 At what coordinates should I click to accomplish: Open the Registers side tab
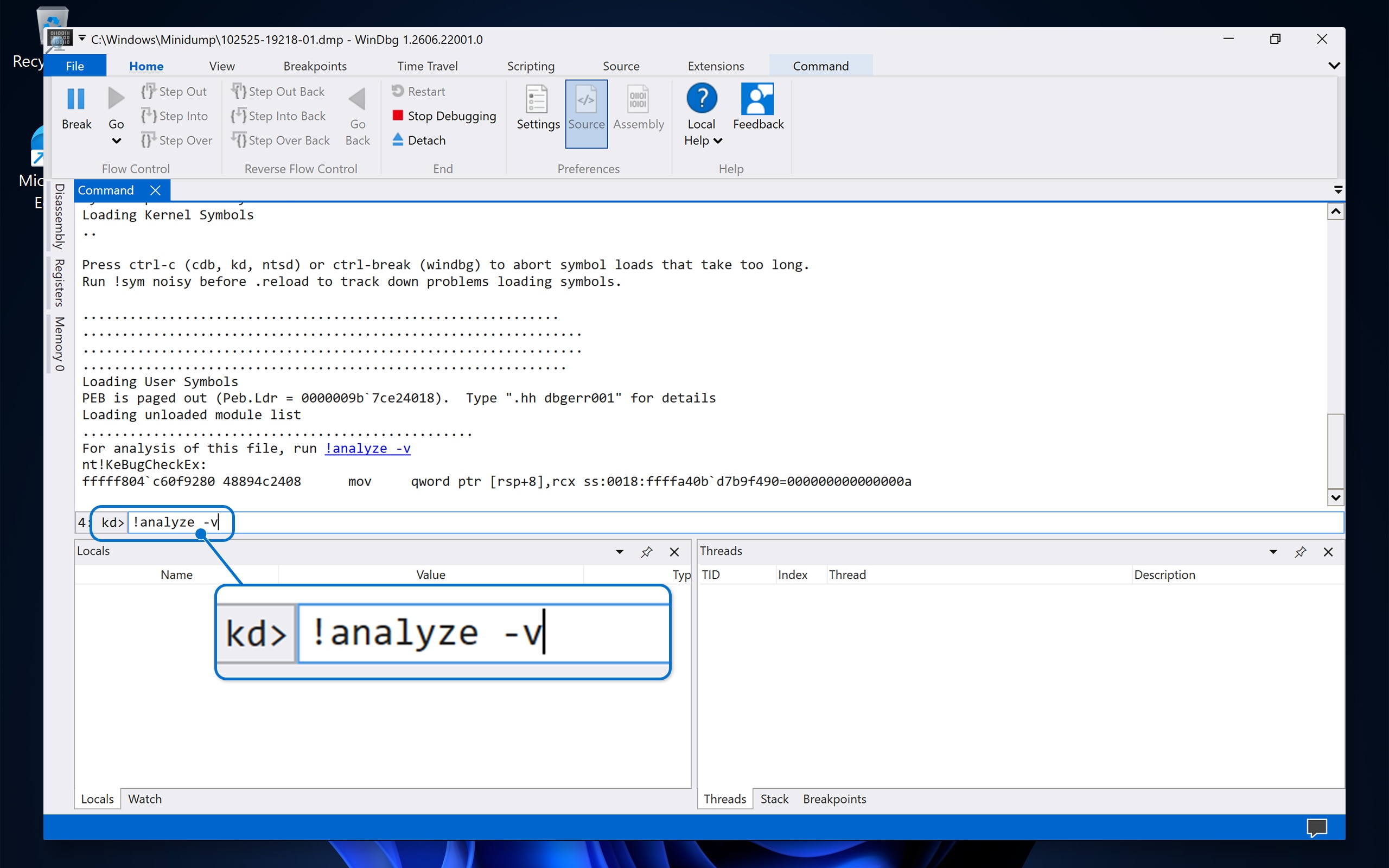click(59, 283)
